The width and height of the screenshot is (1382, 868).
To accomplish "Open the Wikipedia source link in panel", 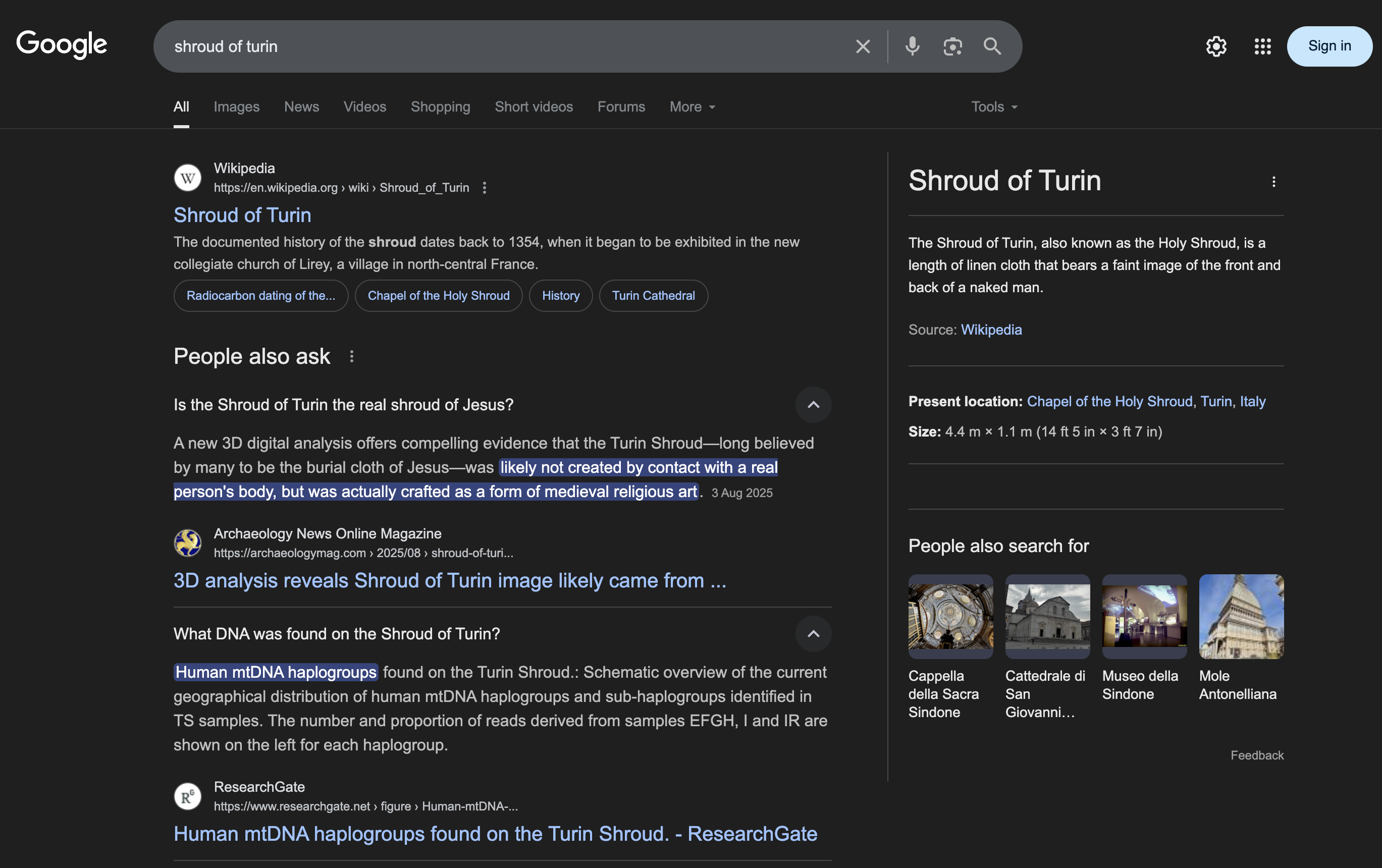I will 991,330.
